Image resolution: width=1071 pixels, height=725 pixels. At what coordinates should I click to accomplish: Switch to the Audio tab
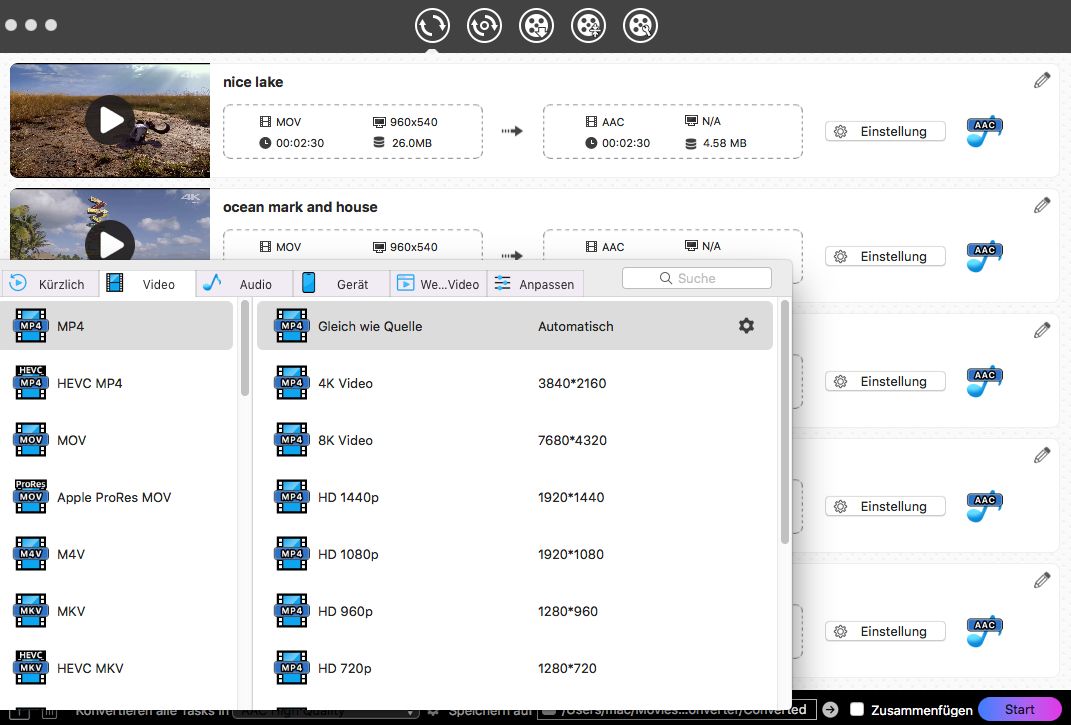click(243, 284)
